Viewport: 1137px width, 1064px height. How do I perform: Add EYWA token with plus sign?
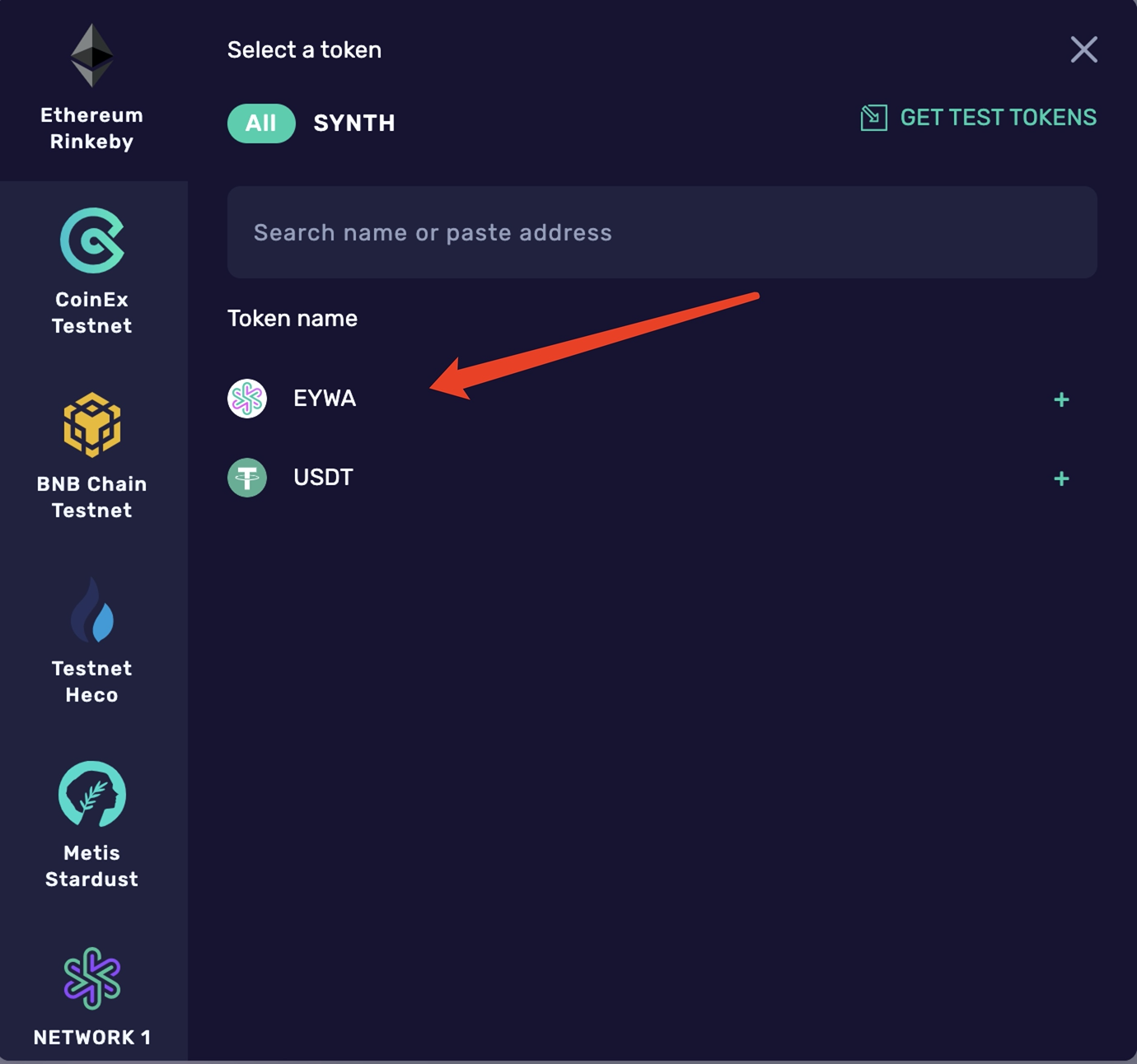[1061, 400]
